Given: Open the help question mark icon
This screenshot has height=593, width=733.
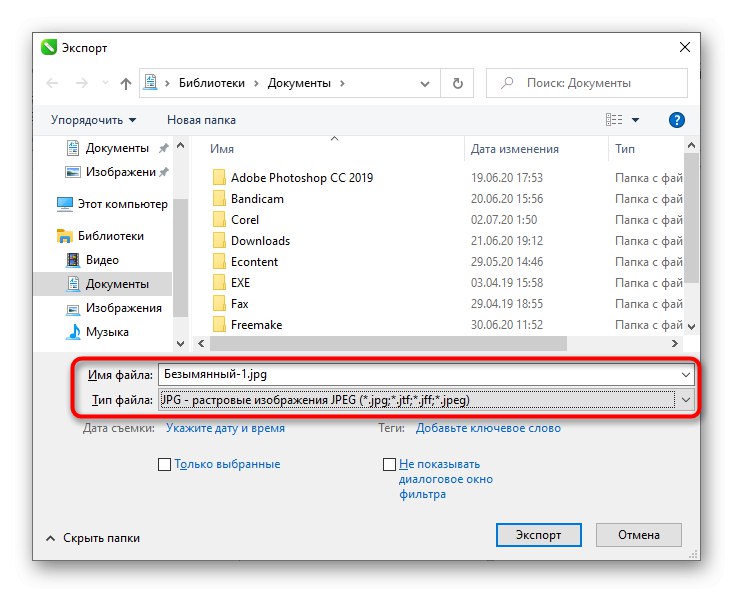Looking at the screenshot, I should pos(676,120).
